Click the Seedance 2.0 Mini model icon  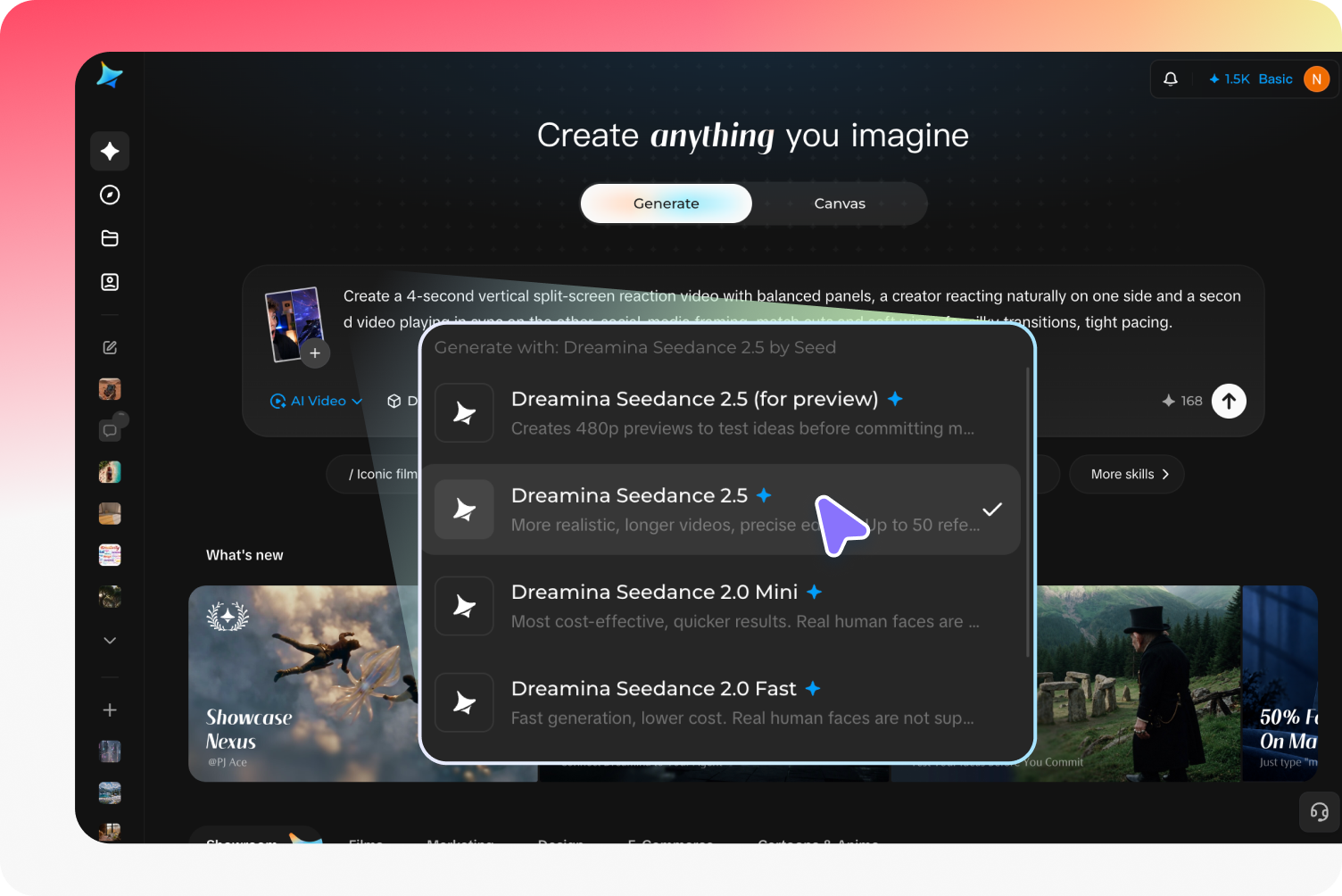tap(464, 605)
